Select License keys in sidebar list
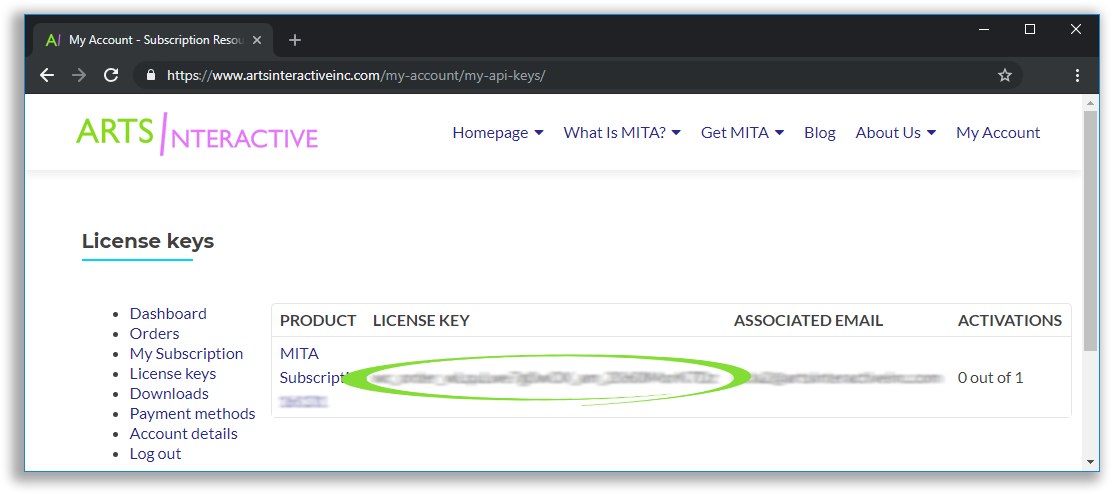Image resolution: width=1112 pixels, height=494 pixels. (x=173, y=373)
